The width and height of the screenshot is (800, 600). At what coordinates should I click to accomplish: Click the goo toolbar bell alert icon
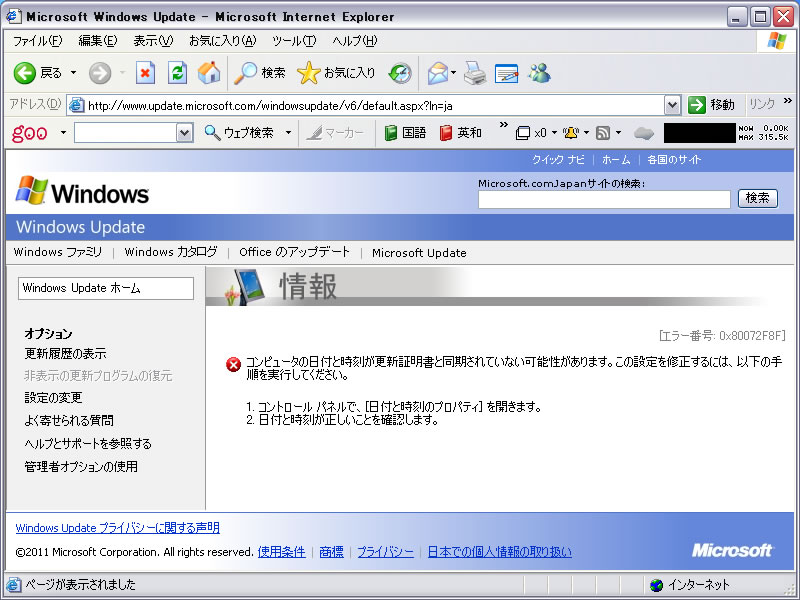click(x=571, y=133)
